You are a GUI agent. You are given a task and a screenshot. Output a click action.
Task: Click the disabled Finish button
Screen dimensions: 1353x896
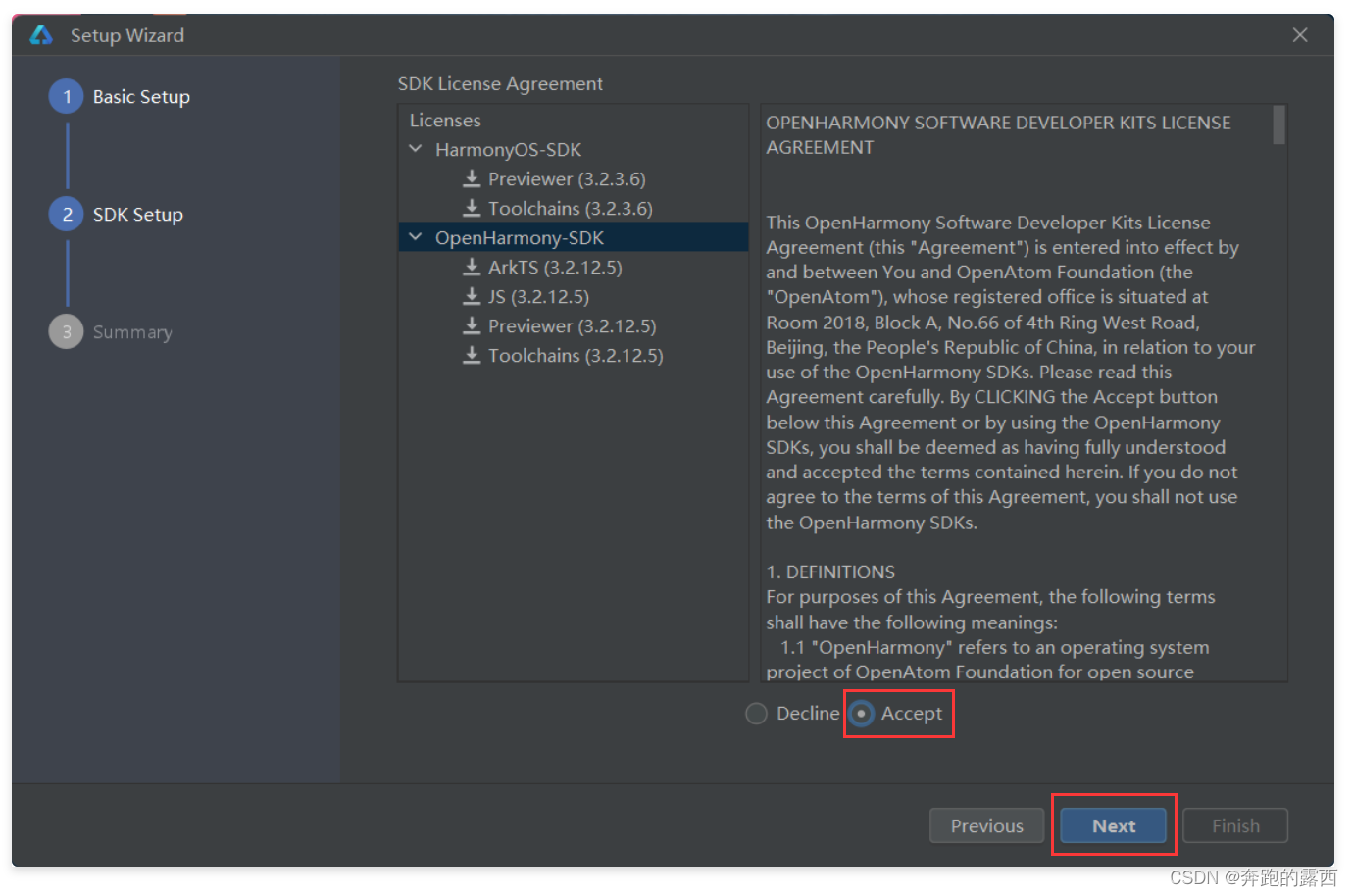[1235, 825]
